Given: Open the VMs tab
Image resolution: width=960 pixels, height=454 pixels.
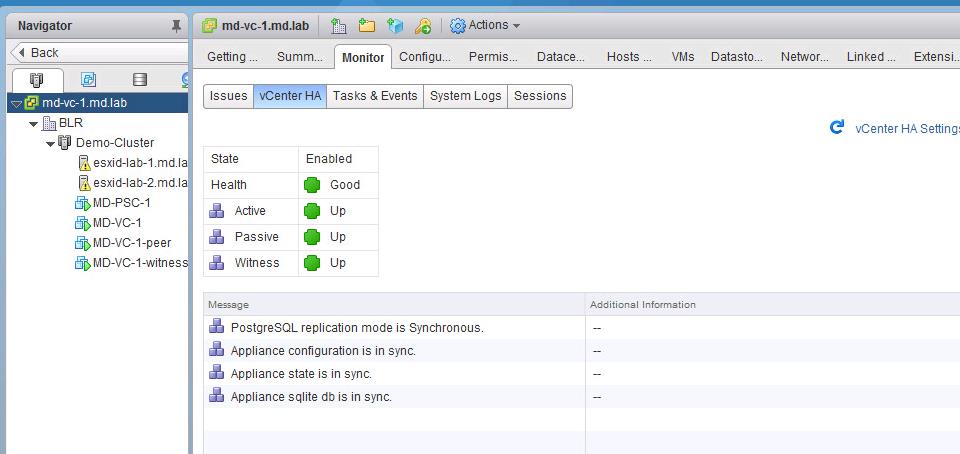Looking at the screenshot, I should tap(683, 57).
